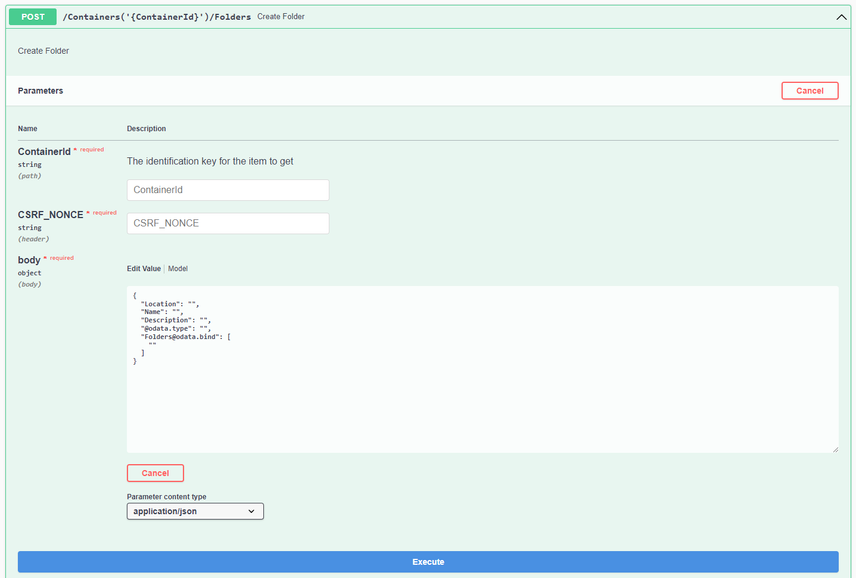This screenshot has height=578, width=856.
Task: Cancel the try-it-out mode in Parameters header
Action: point(810,91)
